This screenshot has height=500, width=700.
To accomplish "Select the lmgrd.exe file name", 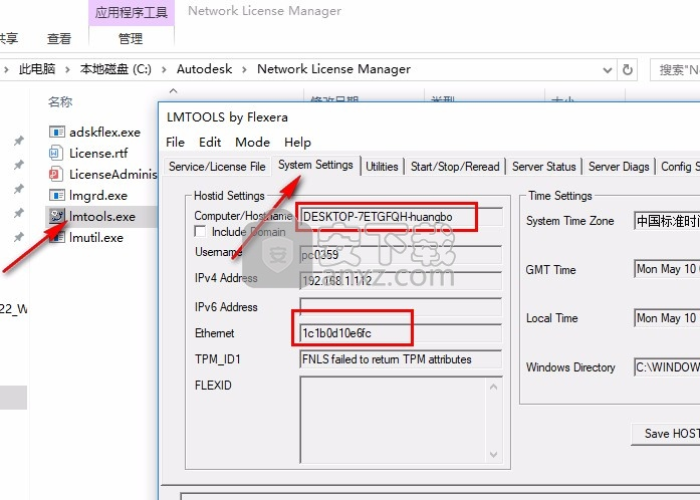I will (x=98, y=196).
